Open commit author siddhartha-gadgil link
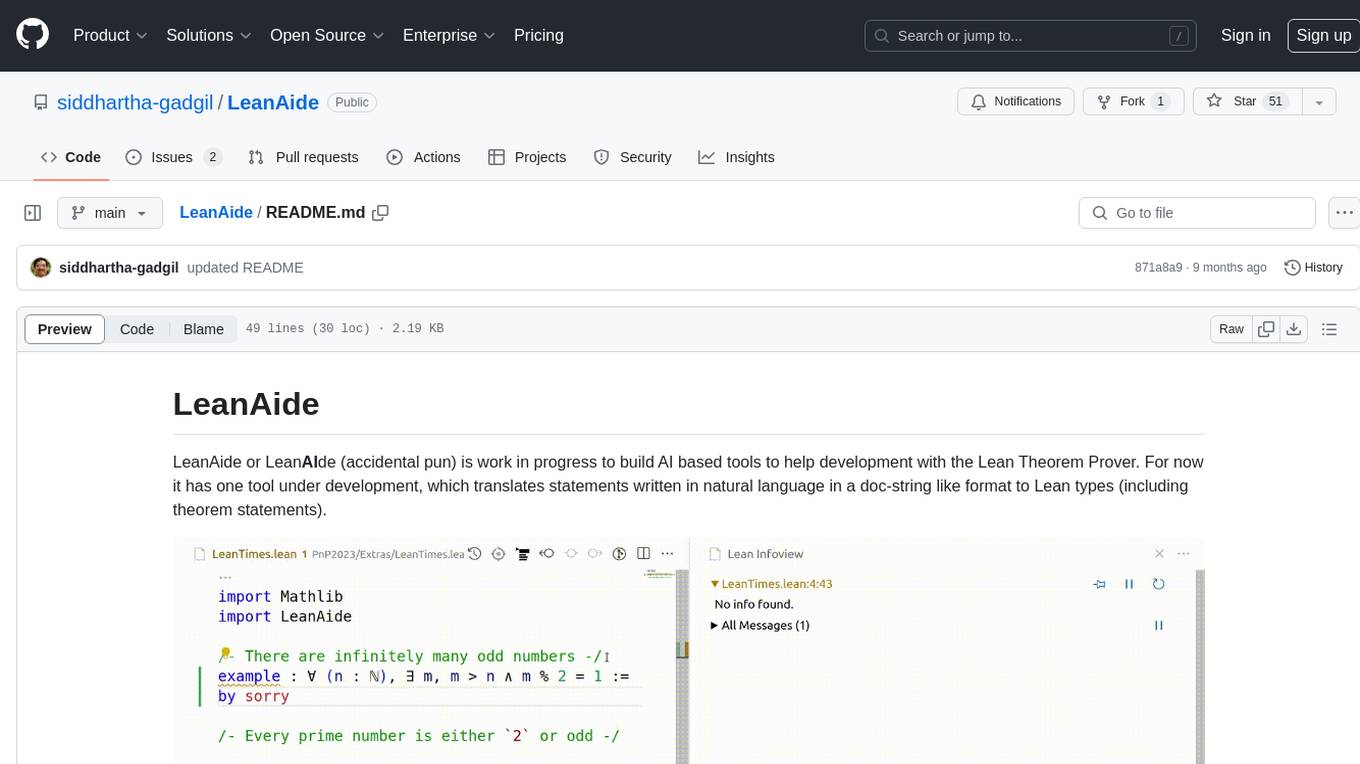This screenshot has height=764, width=1360. tap(119, 268)
